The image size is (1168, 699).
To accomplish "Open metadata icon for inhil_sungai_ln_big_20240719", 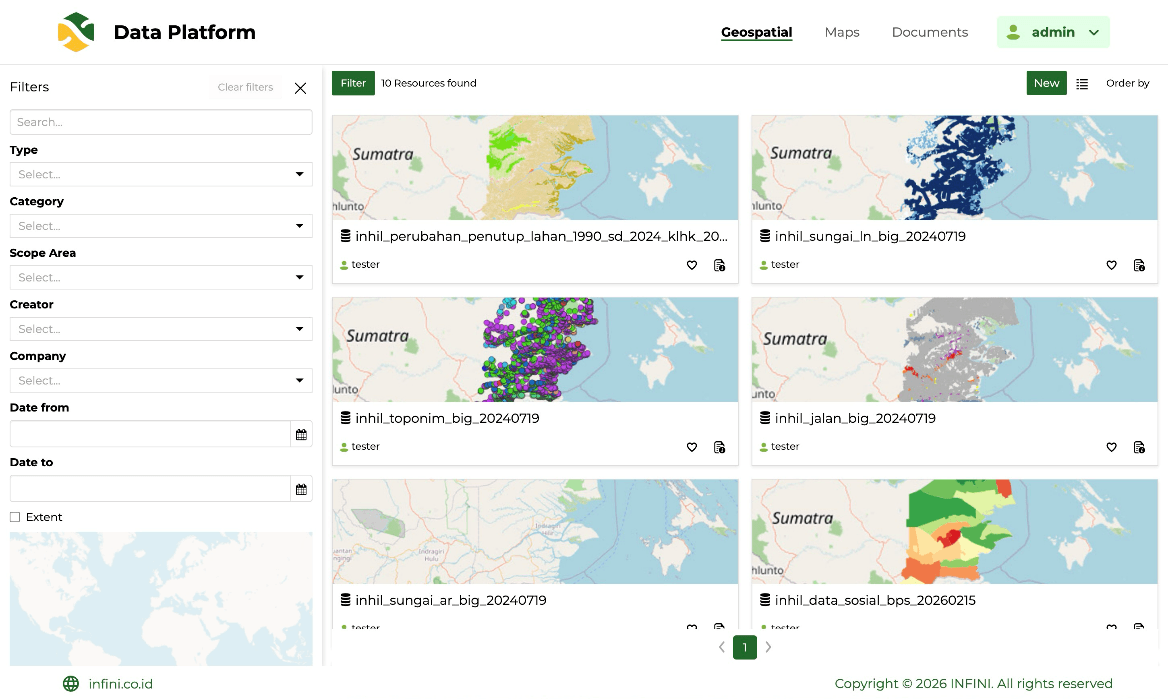I will (x=1139, y=265).
